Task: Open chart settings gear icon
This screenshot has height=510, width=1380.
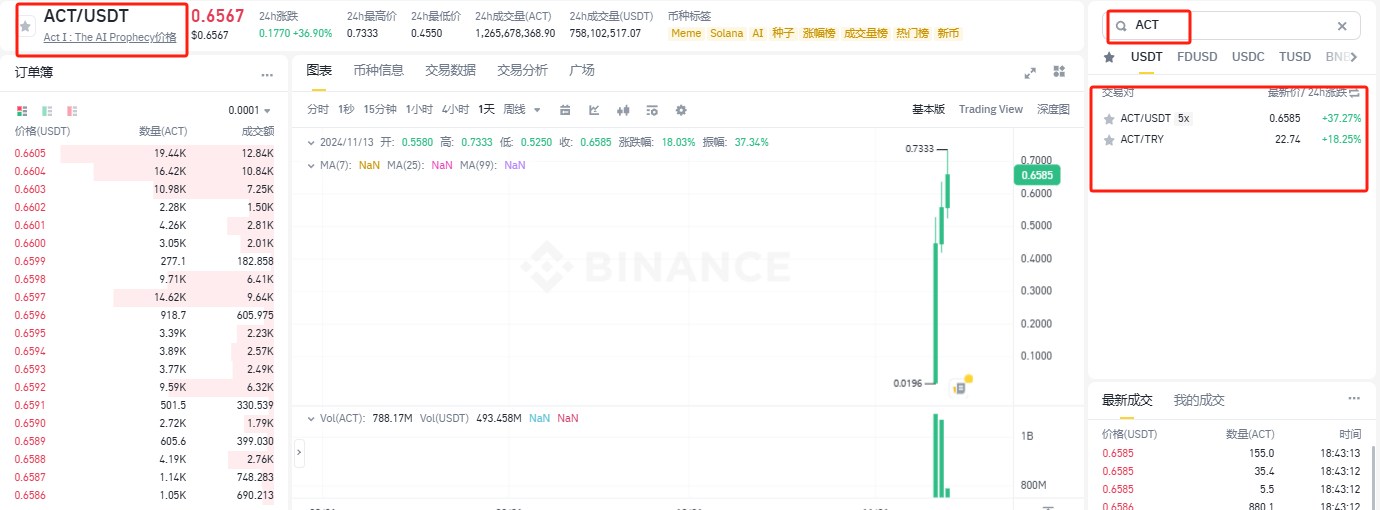Action: coord(681,110)
